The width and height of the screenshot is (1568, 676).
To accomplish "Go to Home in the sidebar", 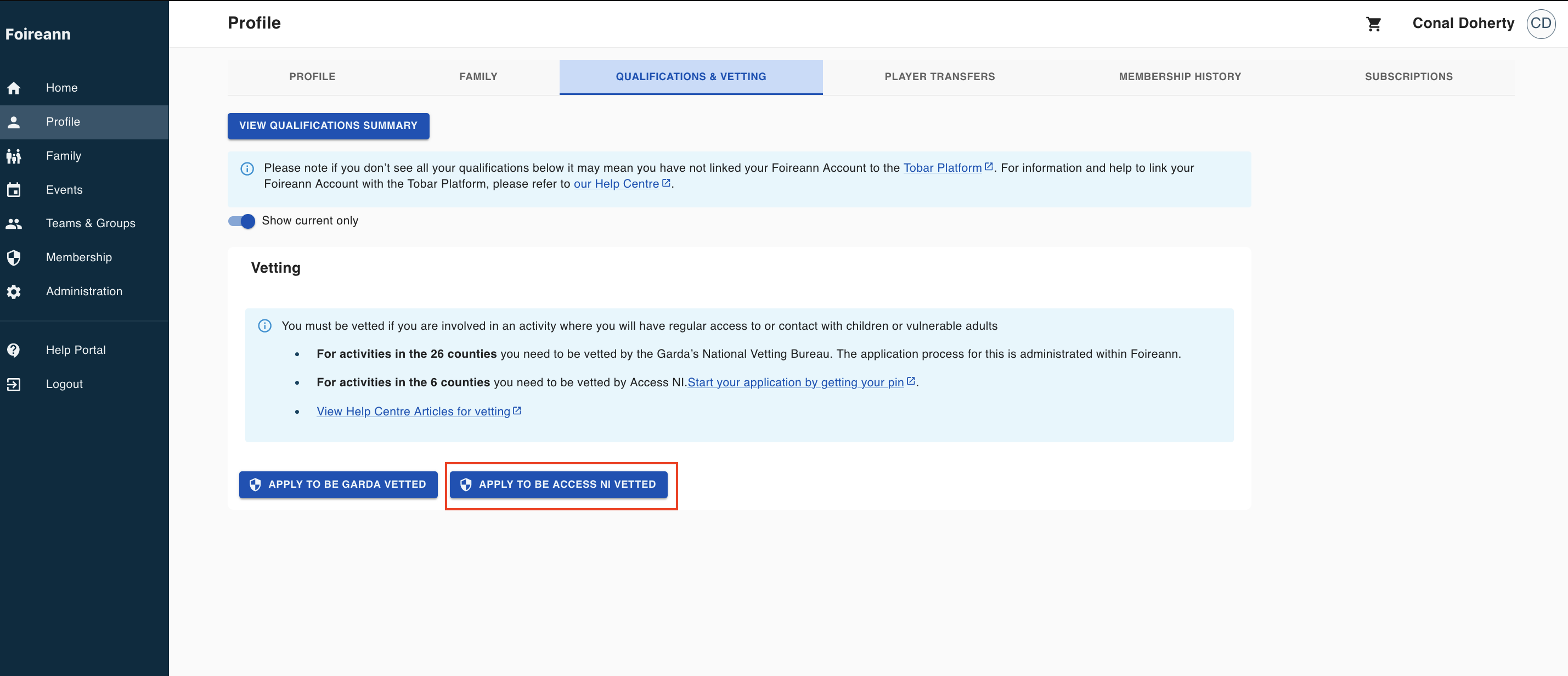I will point(84,88).
